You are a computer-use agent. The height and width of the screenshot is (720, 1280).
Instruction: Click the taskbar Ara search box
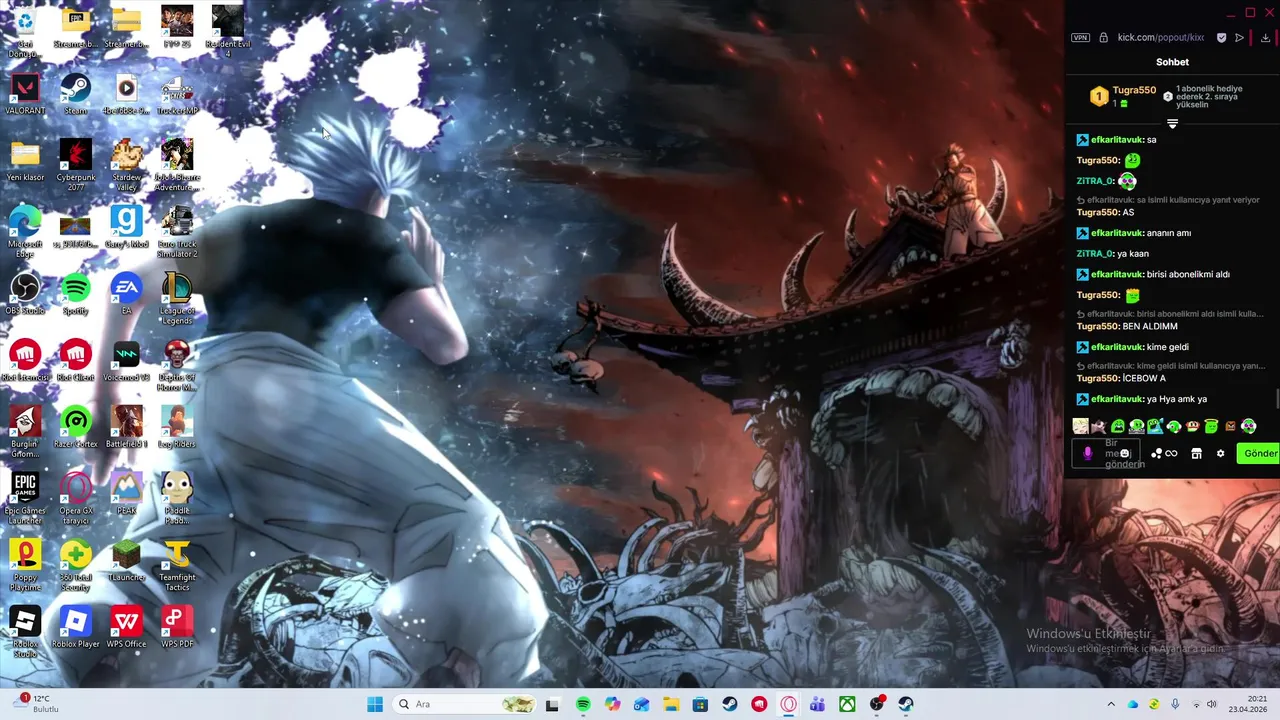(x=465, y=704)
